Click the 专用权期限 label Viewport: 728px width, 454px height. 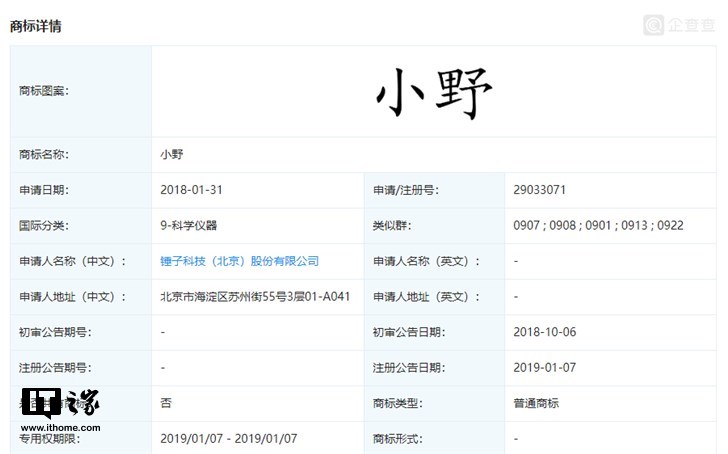(50, 439)
